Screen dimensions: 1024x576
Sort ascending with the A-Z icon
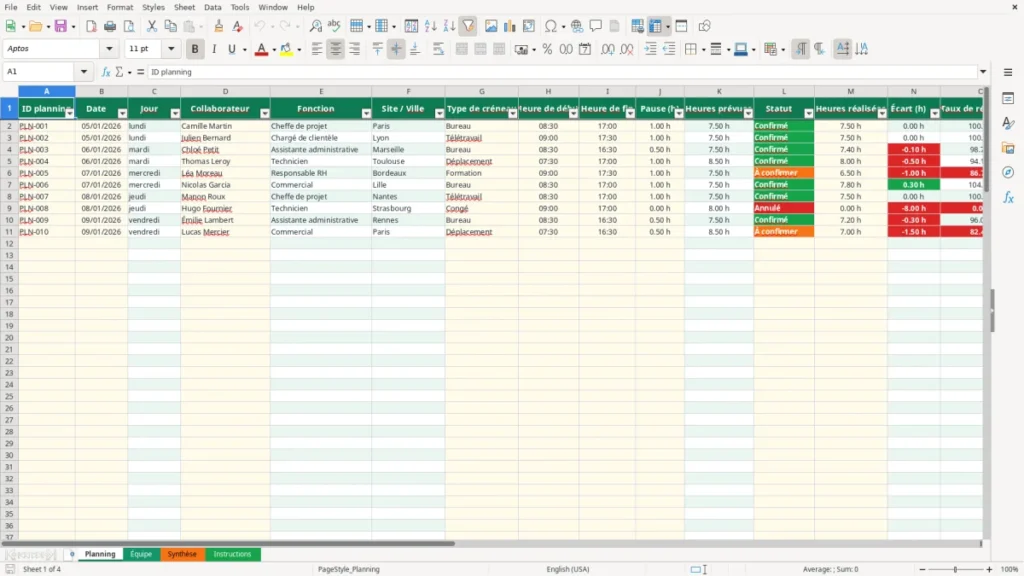tap(430, 26)
